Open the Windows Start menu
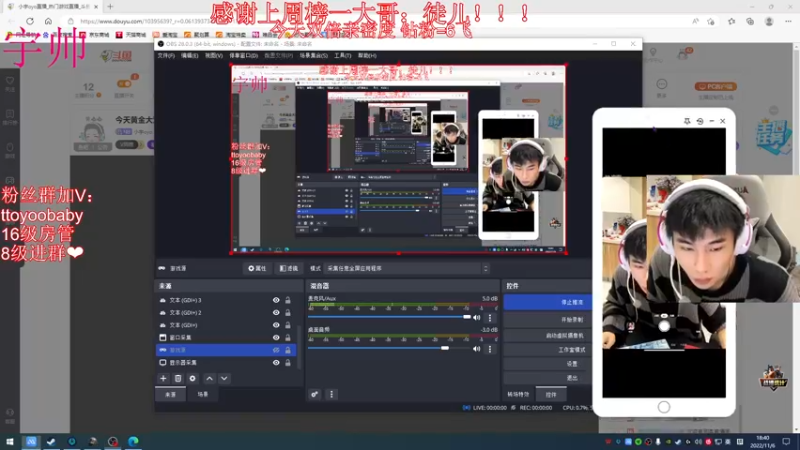This screenshot has height=450, width=800. click(10, 442)
